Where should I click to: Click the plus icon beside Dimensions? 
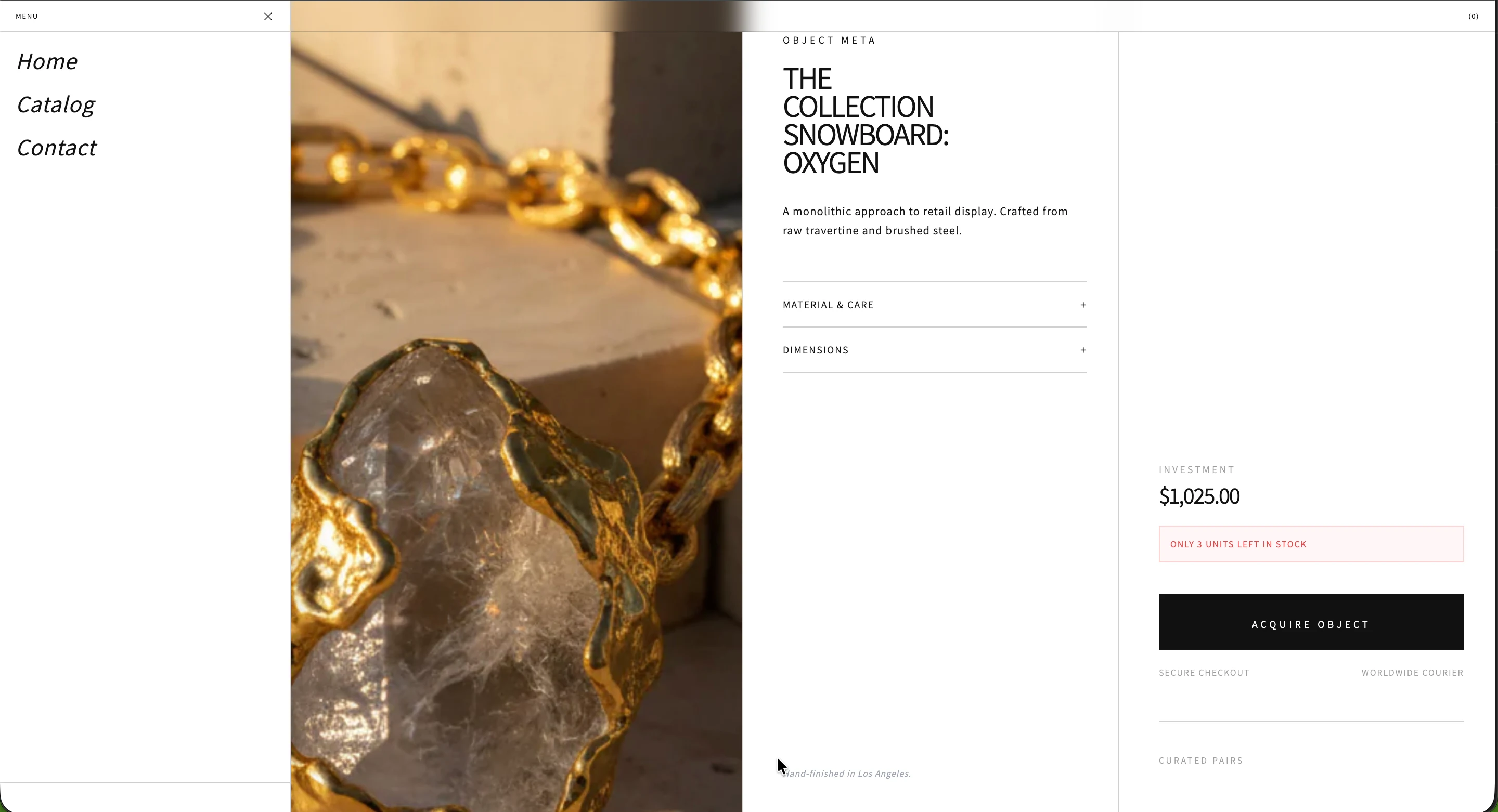tap(1083, 350)
